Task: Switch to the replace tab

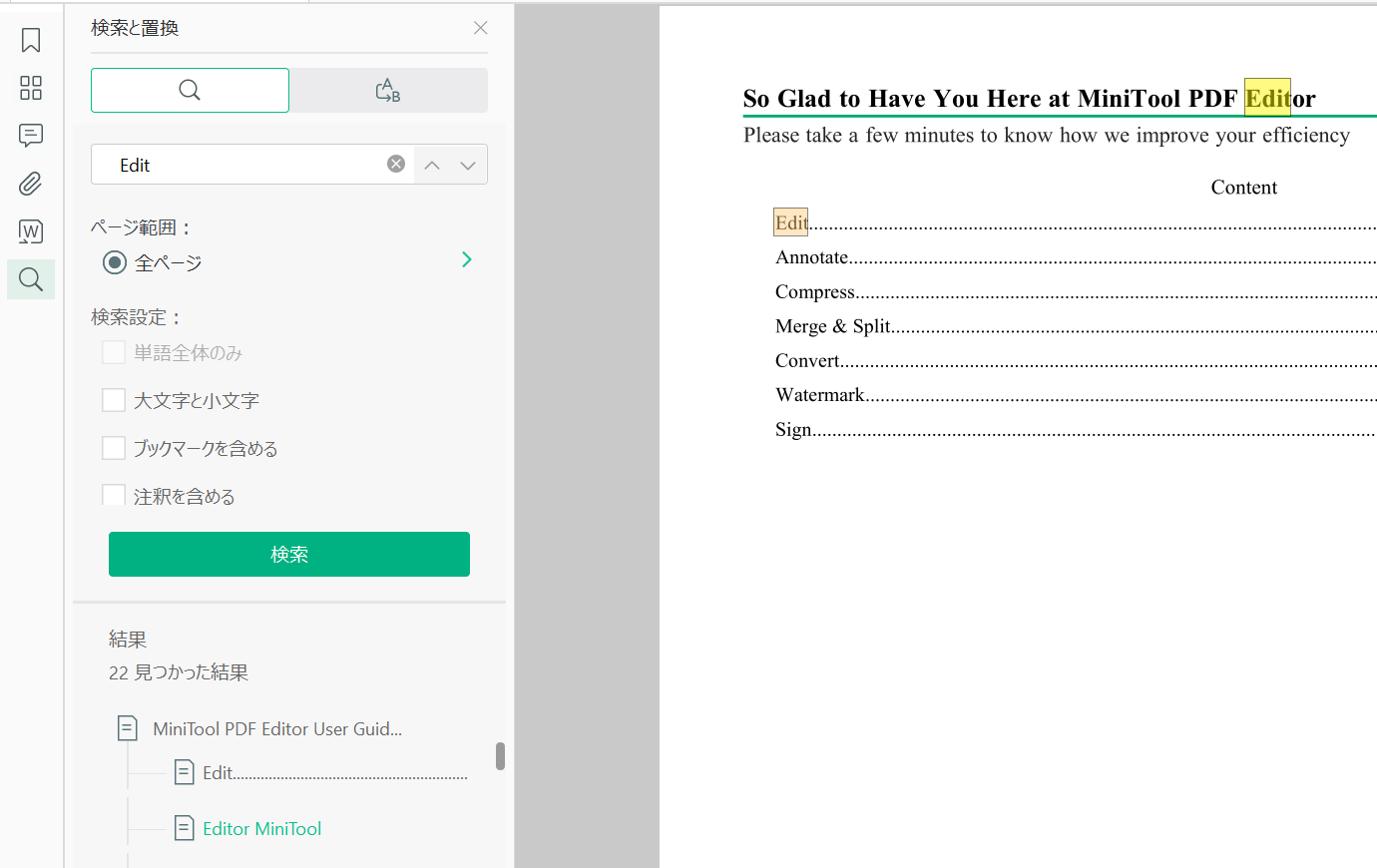Action: 388,91
